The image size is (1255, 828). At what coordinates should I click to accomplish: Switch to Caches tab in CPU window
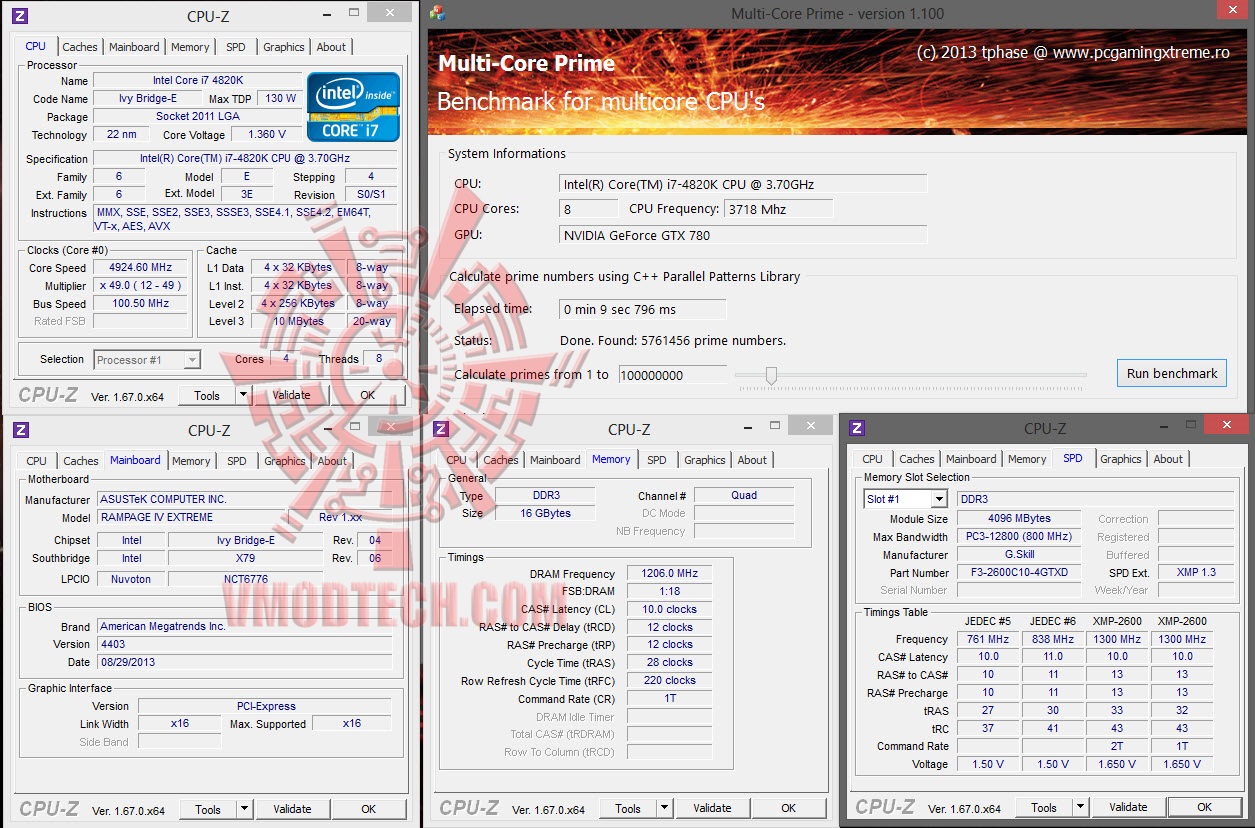pyautogui.click(x=80, y=47)
